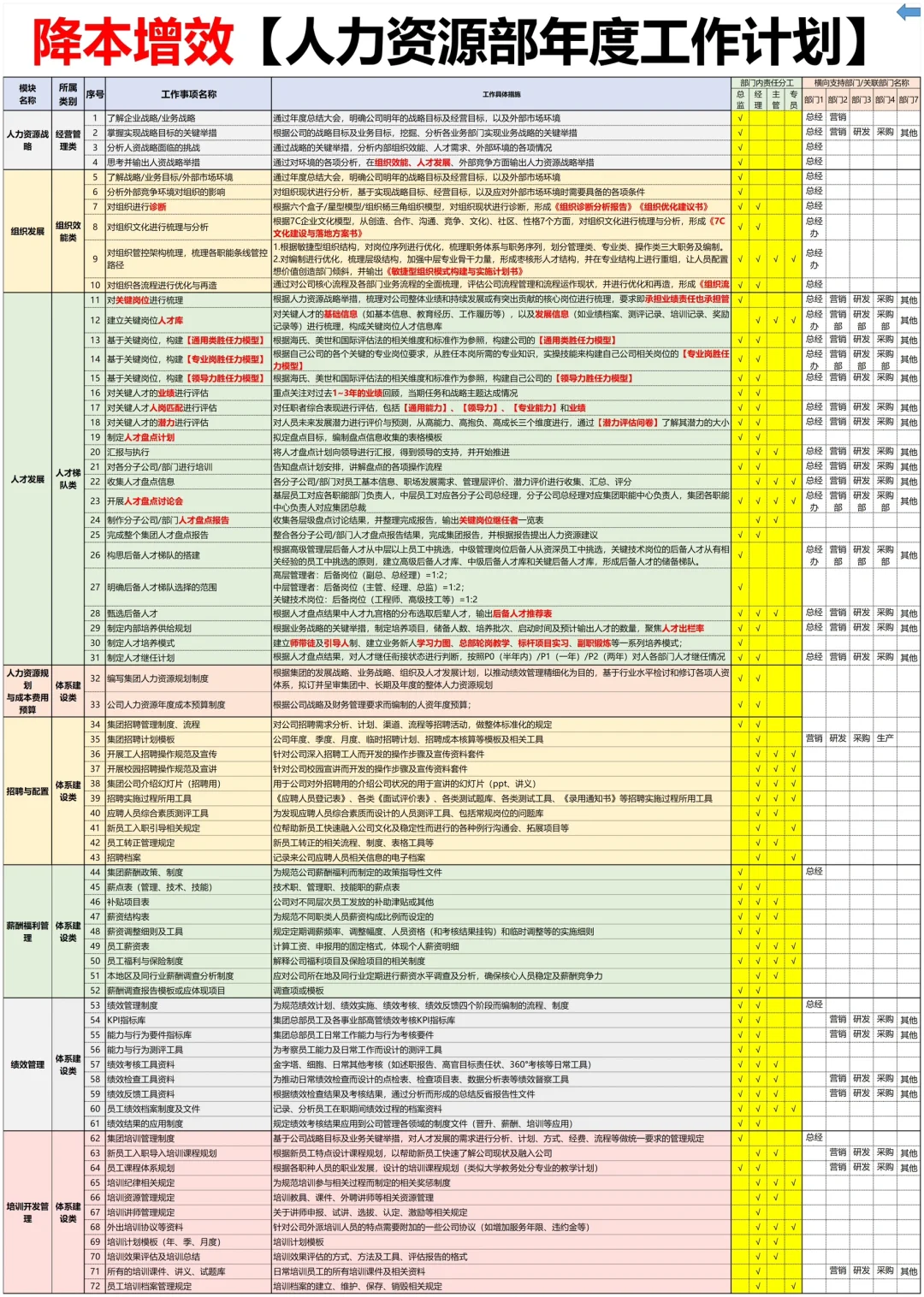Select the cell 培训计划模板
Image resolution: width=924 pixels, height=1297 pixels.
[501, 1241]
